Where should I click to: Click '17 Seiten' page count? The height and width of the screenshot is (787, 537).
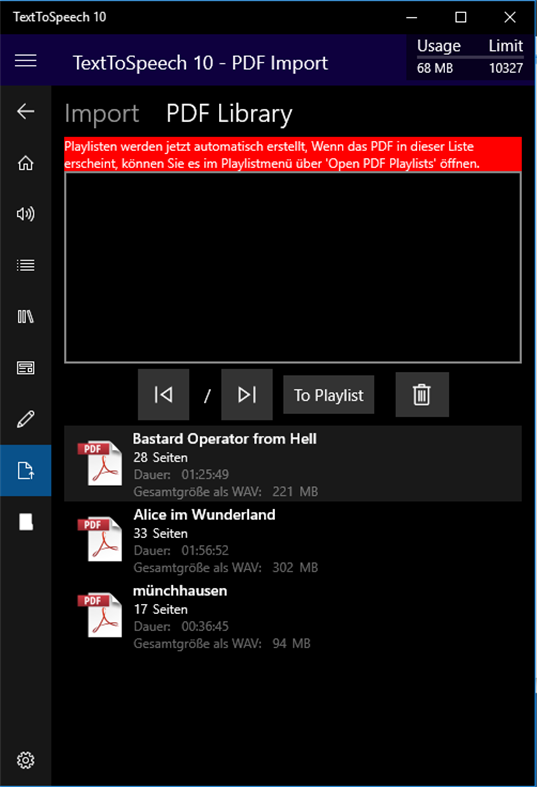tap(161, 609)
